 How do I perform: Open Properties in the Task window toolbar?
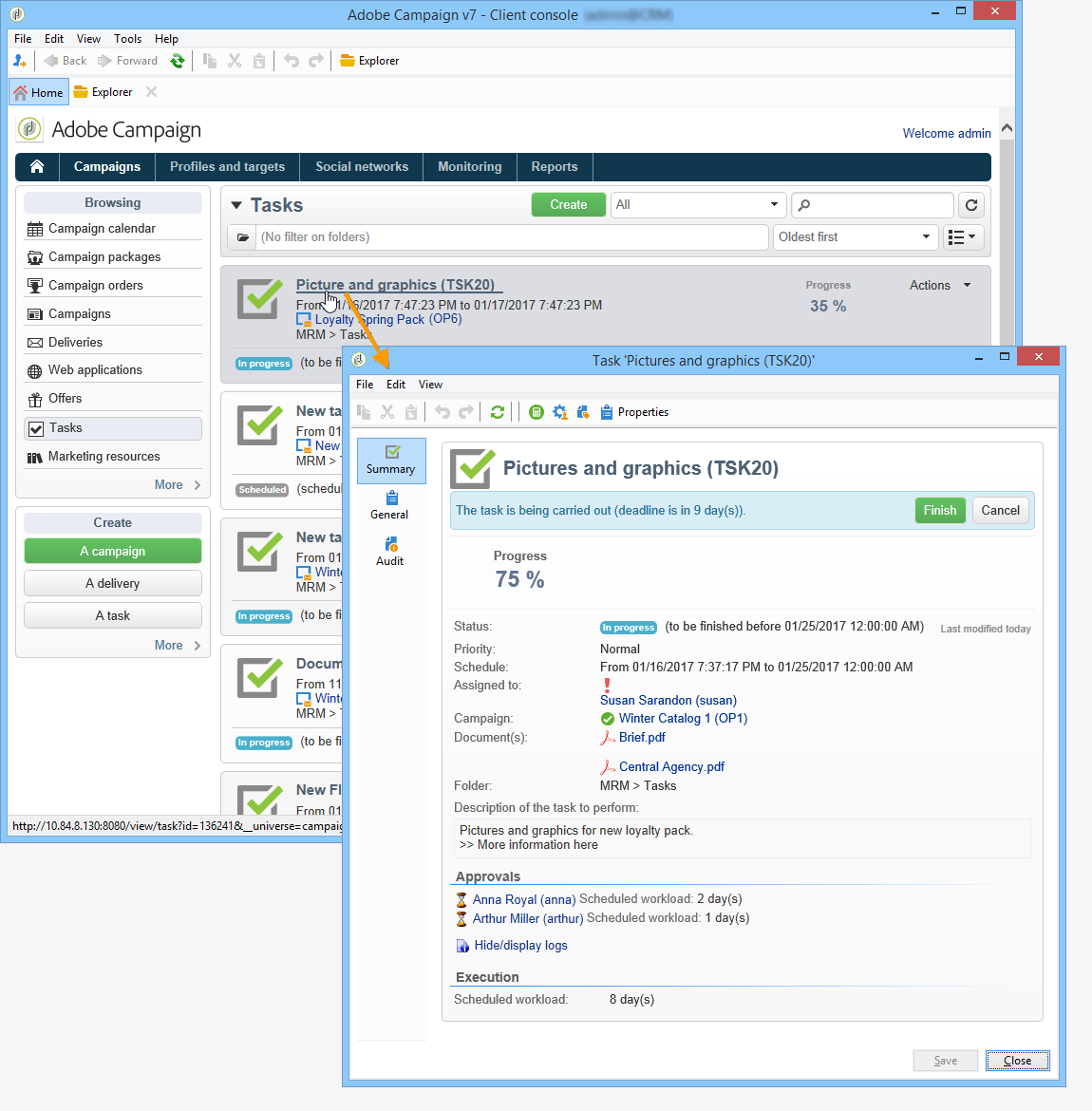pos(634,412)
